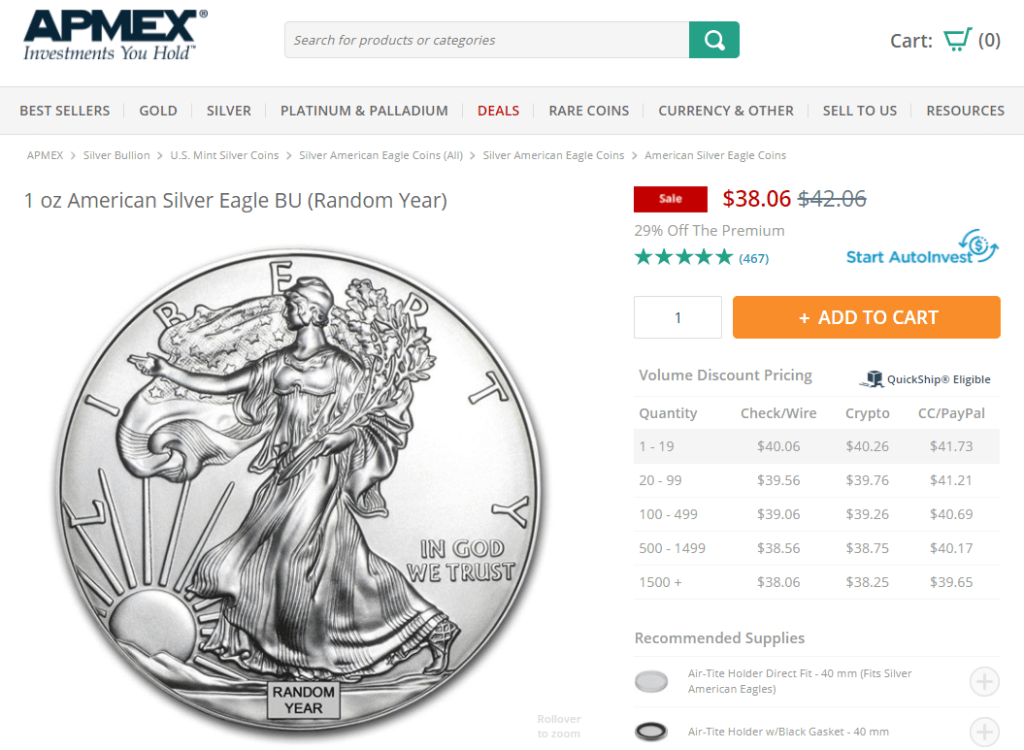Go to Silver Bullion breadcrumb

tap(116, 155)
